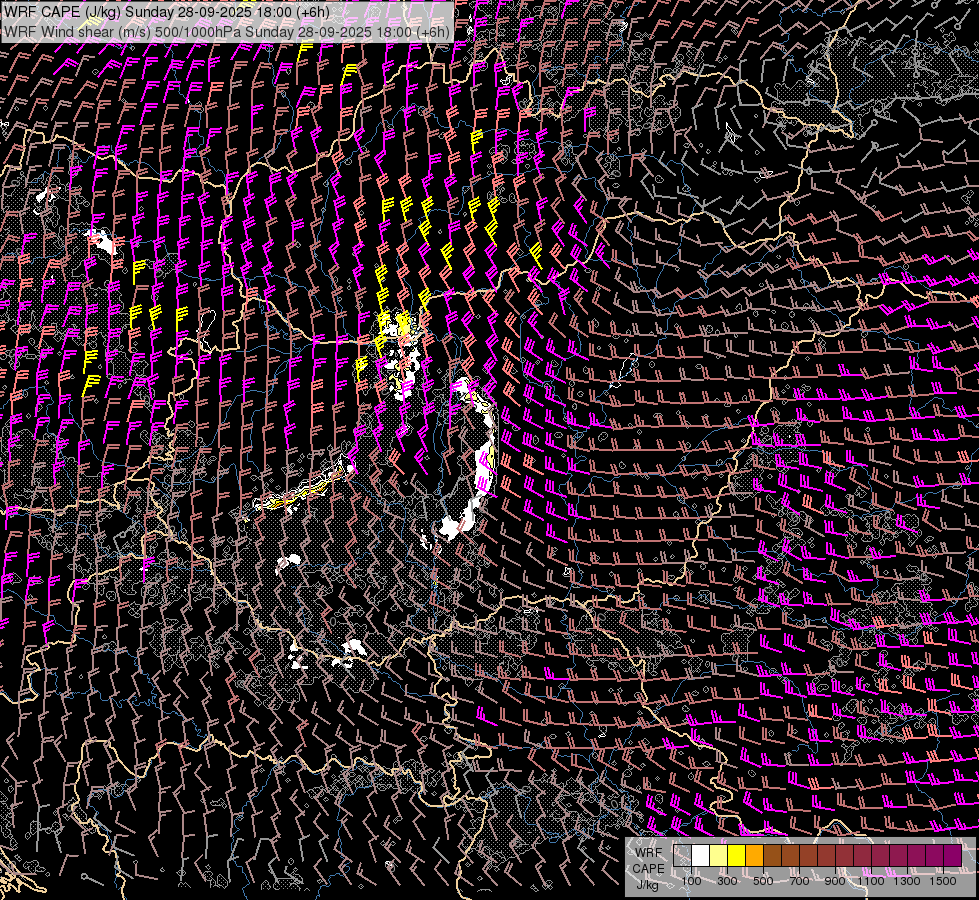
Task: Click the legend value 300
Action: [727, 881]
